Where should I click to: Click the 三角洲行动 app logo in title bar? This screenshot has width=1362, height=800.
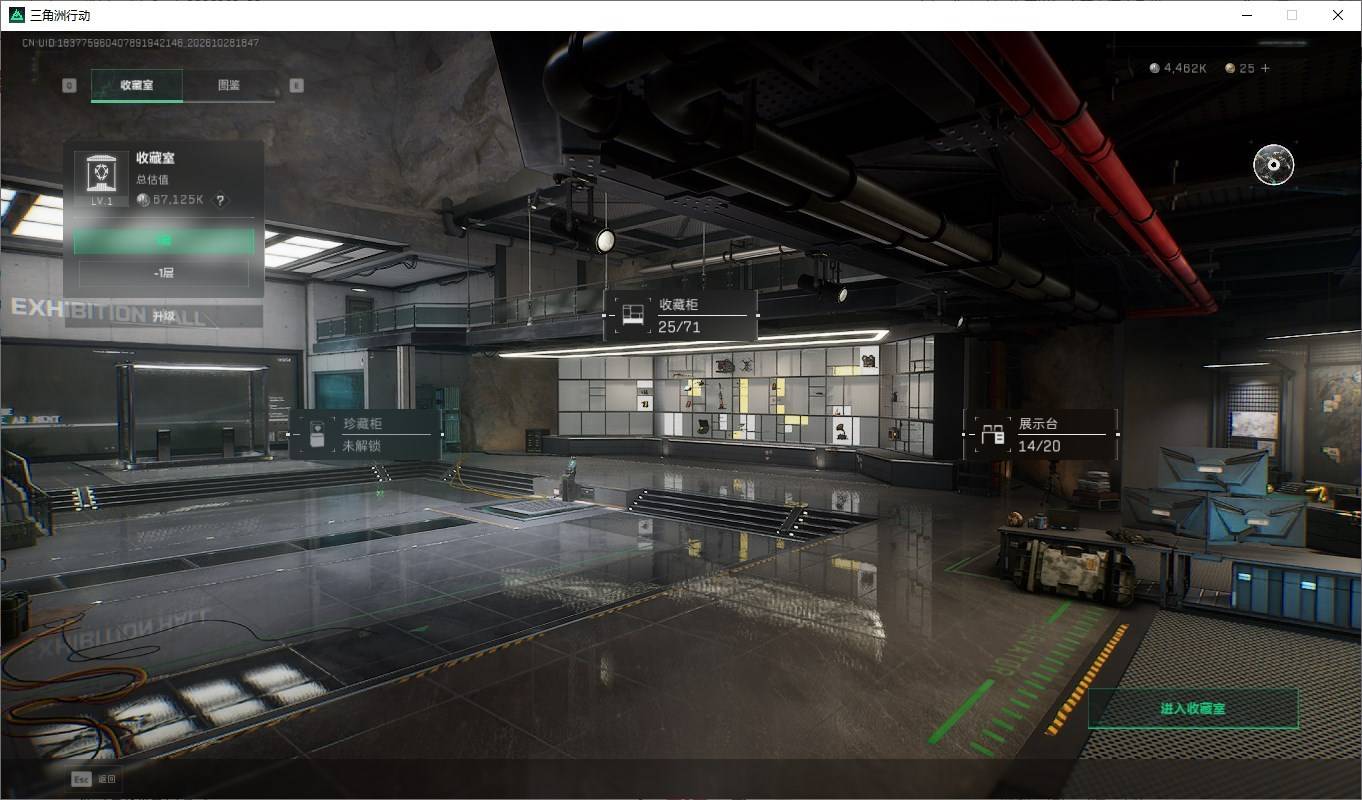pos(17,15)
